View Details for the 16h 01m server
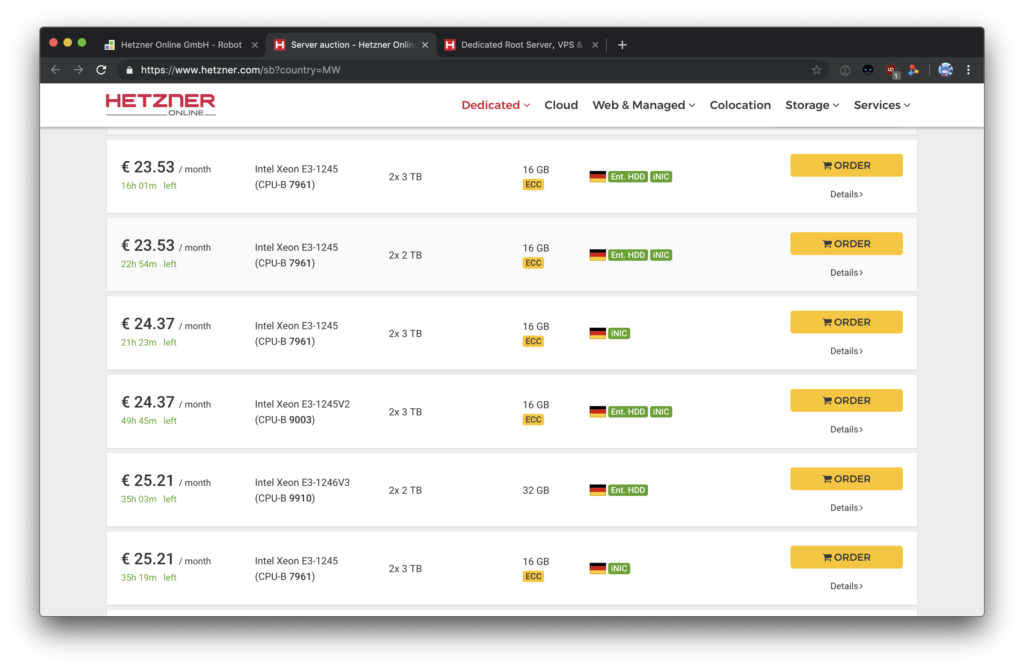 tap(846, 194)
